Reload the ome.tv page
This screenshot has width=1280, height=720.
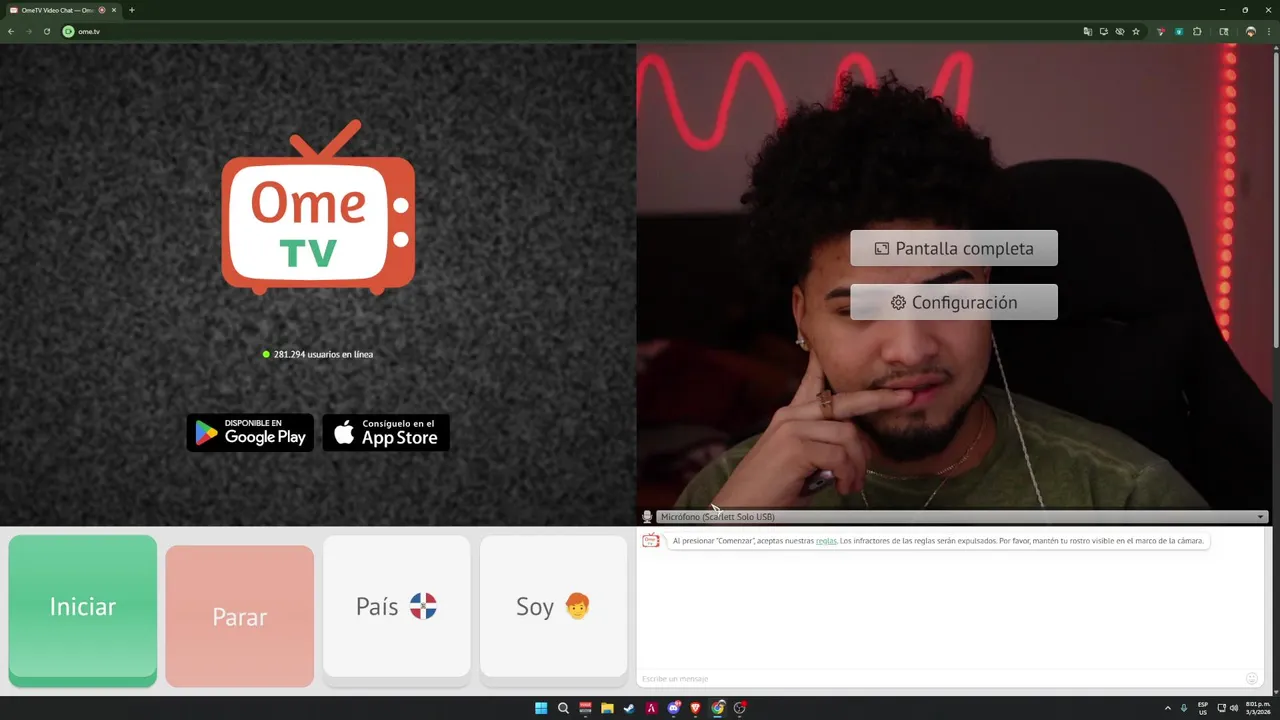(x=47, y=32)
